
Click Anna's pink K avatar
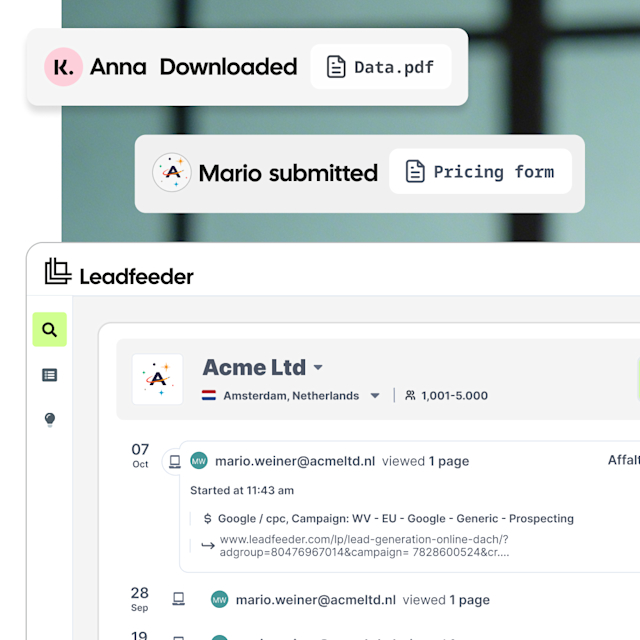coord(63,67)
